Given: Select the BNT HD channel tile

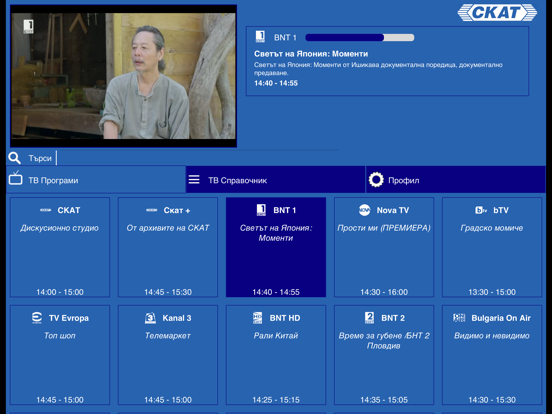Looking at the screenshot, I should pyautogui.click(x=276, y=355).
